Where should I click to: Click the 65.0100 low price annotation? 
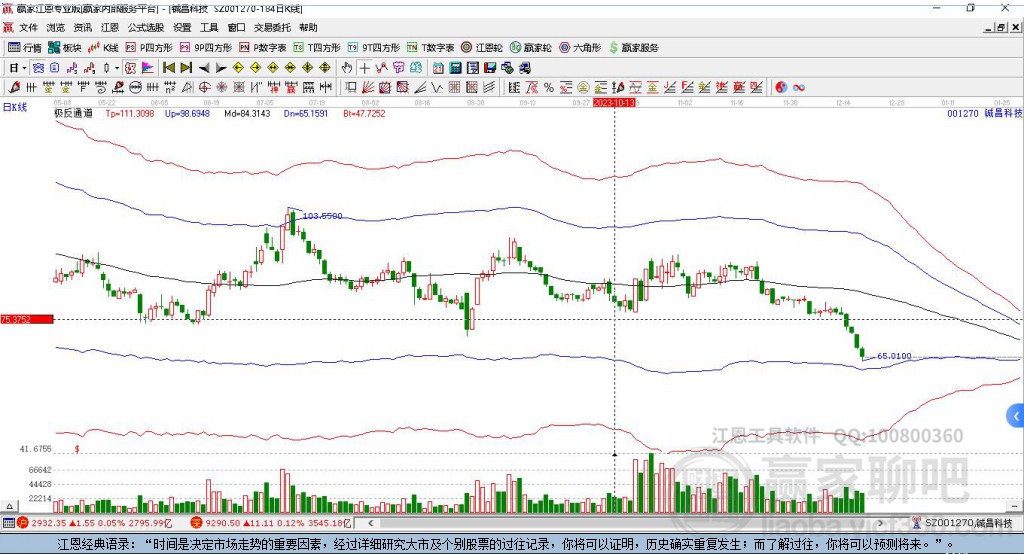tap(894, 356)
